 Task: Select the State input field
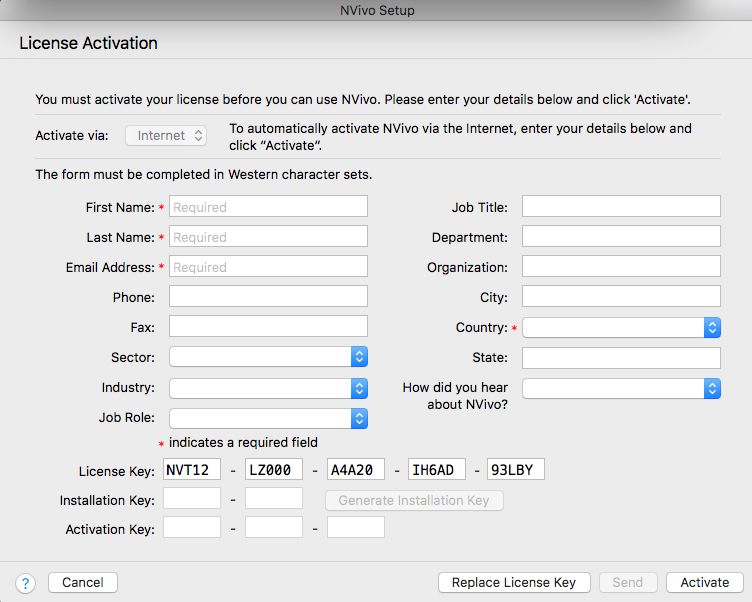click(620, 358)
